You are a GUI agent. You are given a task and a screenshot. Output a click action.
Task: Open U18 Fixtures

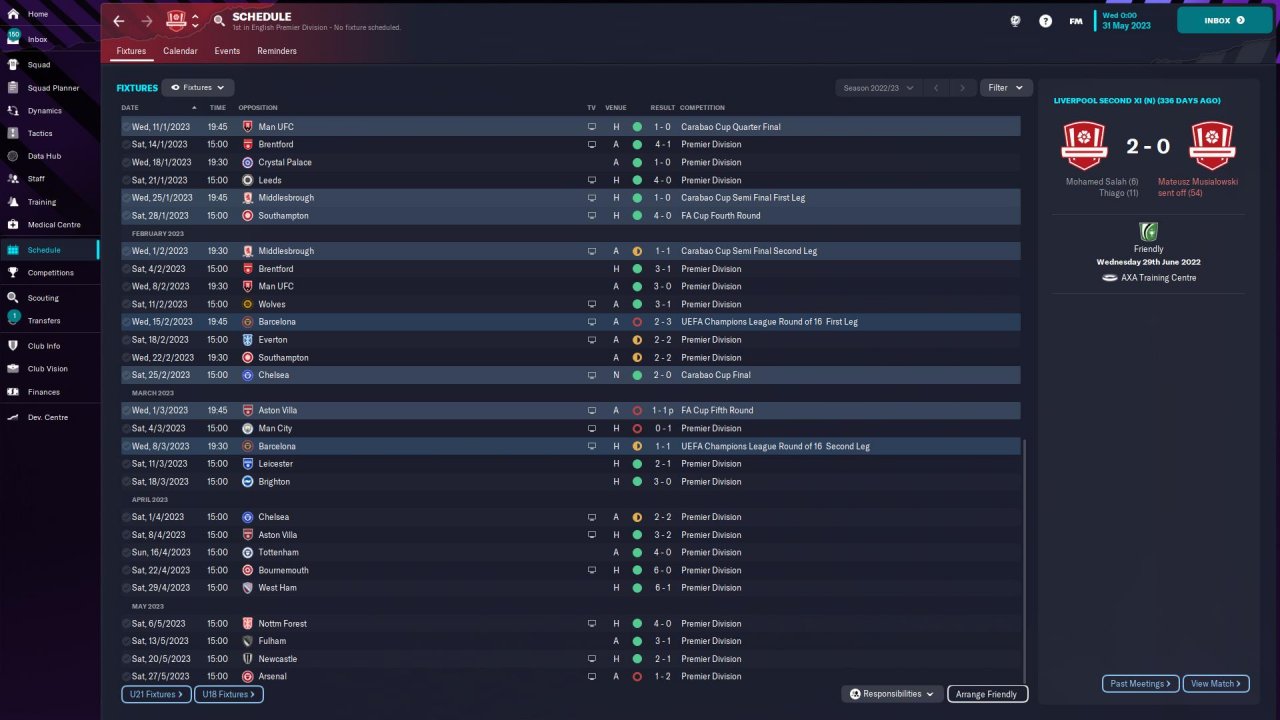coord(227,694)
